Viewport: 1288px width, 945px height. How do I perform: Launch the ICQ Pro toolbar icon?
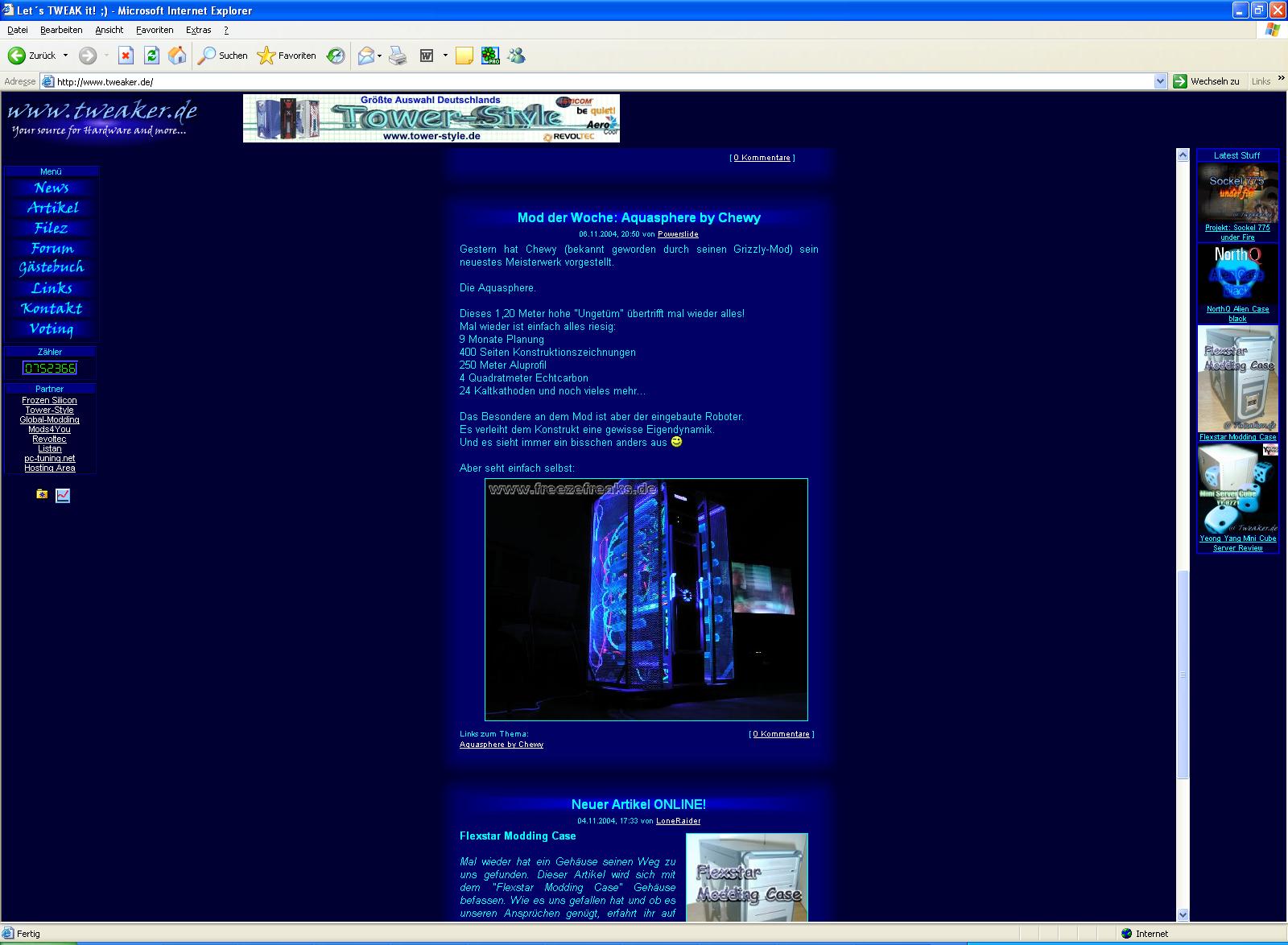[490, 56]
